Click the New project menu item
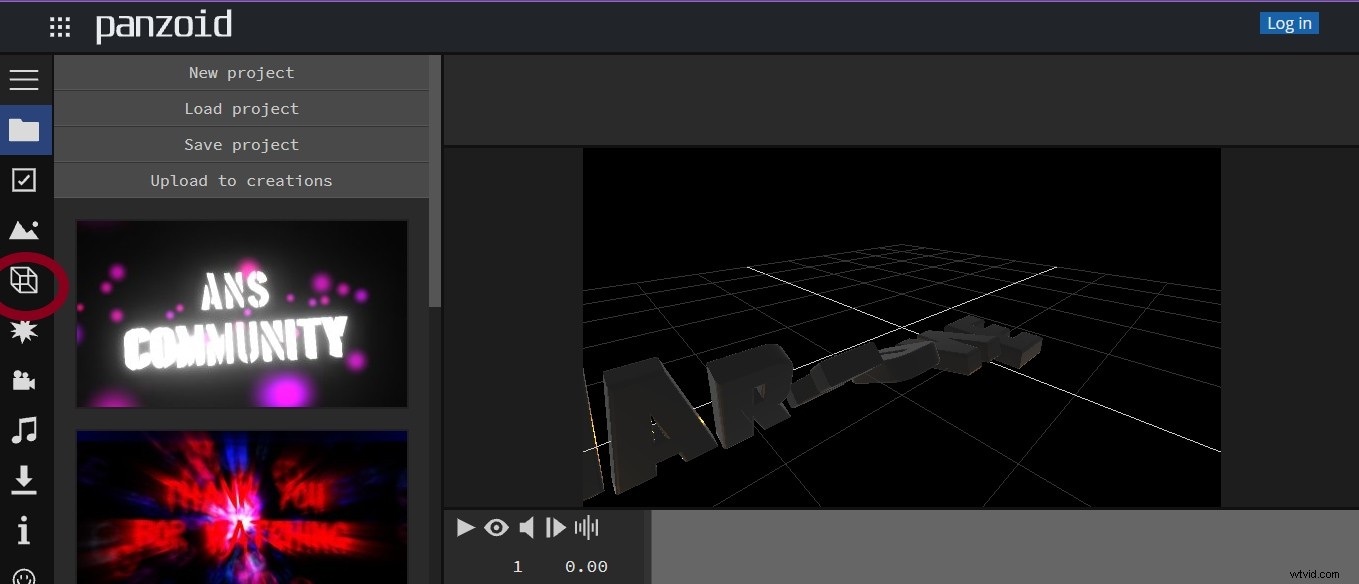1359x584 pixels. coord(241,73)
